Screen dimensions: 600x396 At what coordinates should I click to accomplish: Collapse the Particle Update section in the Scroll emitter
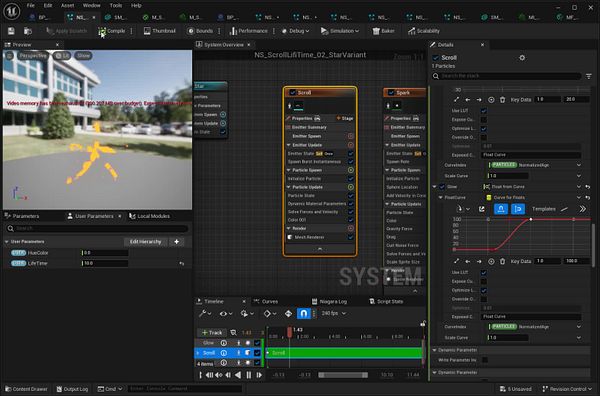click(289, 187)
